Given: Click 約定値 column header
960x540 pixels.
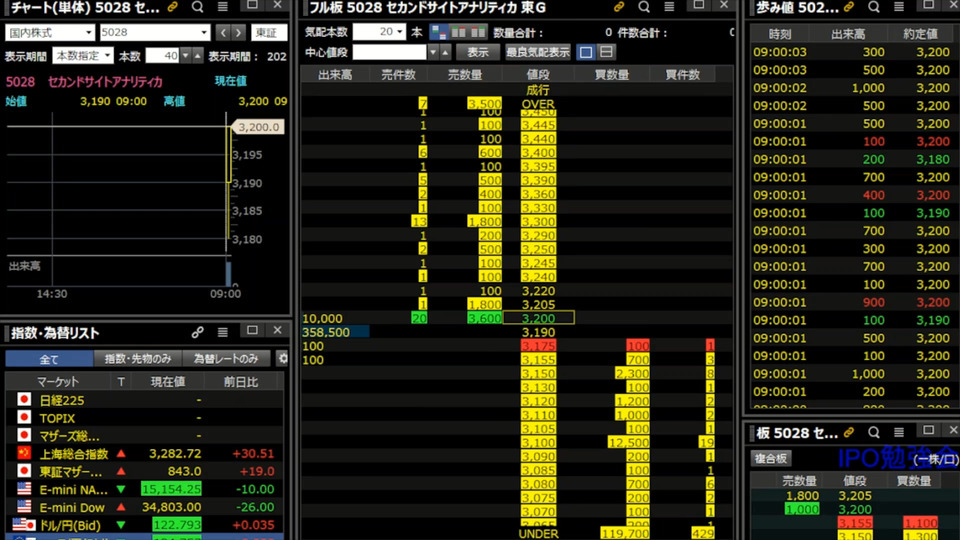Looking at the screenshot, I should coord(920,34).
